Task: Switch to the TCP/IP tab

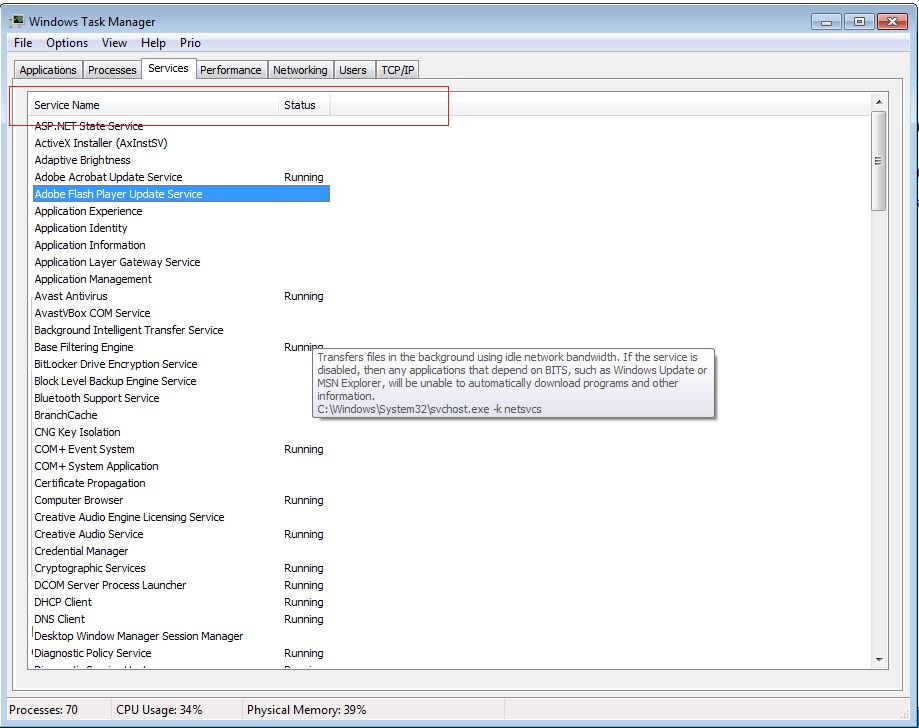Action: (397, 70)
